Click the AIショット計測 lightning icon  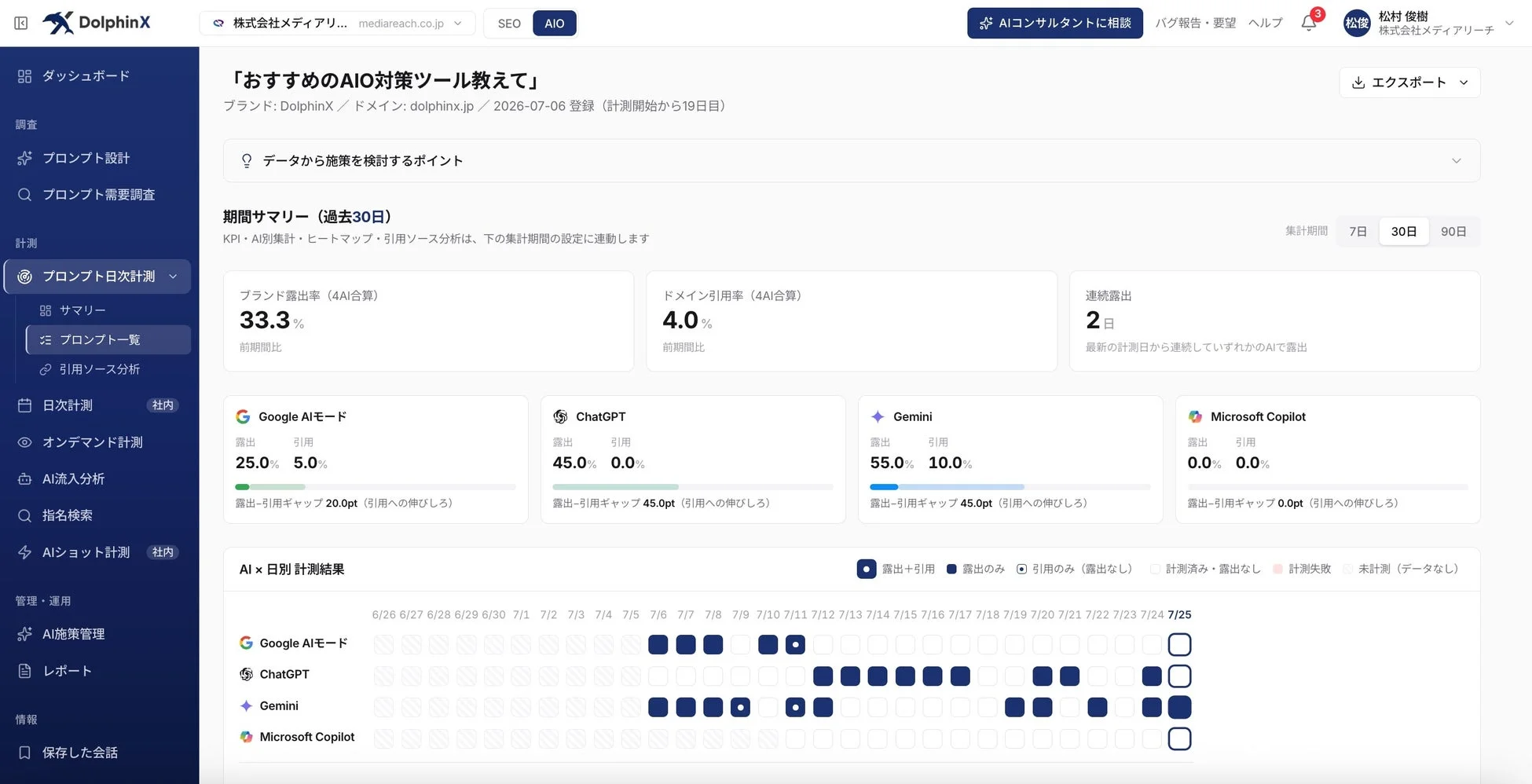click(x=24, y=552)
